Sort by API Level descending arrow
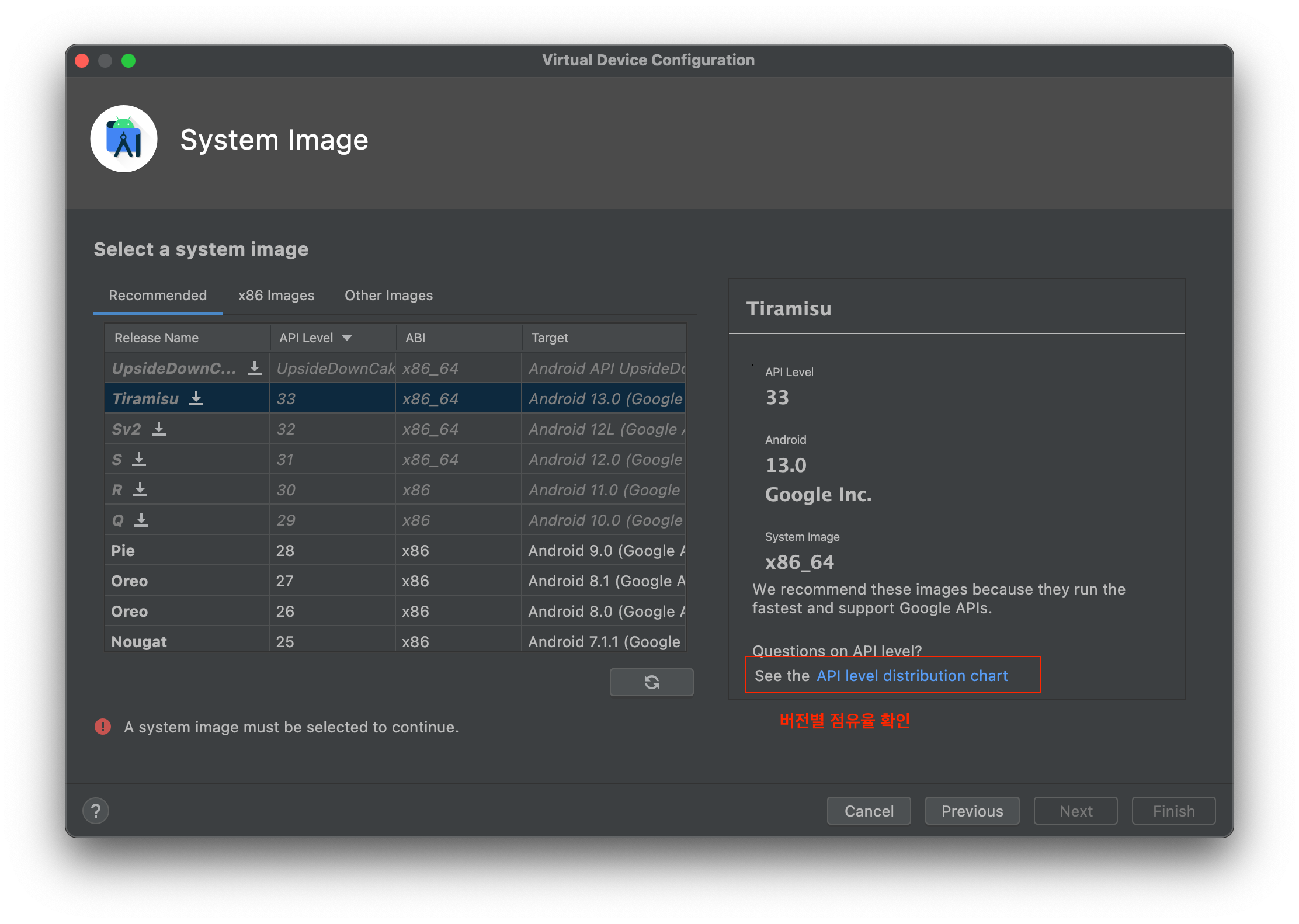The height and width of the screenshot is (924, 1299). coord(347,338)
